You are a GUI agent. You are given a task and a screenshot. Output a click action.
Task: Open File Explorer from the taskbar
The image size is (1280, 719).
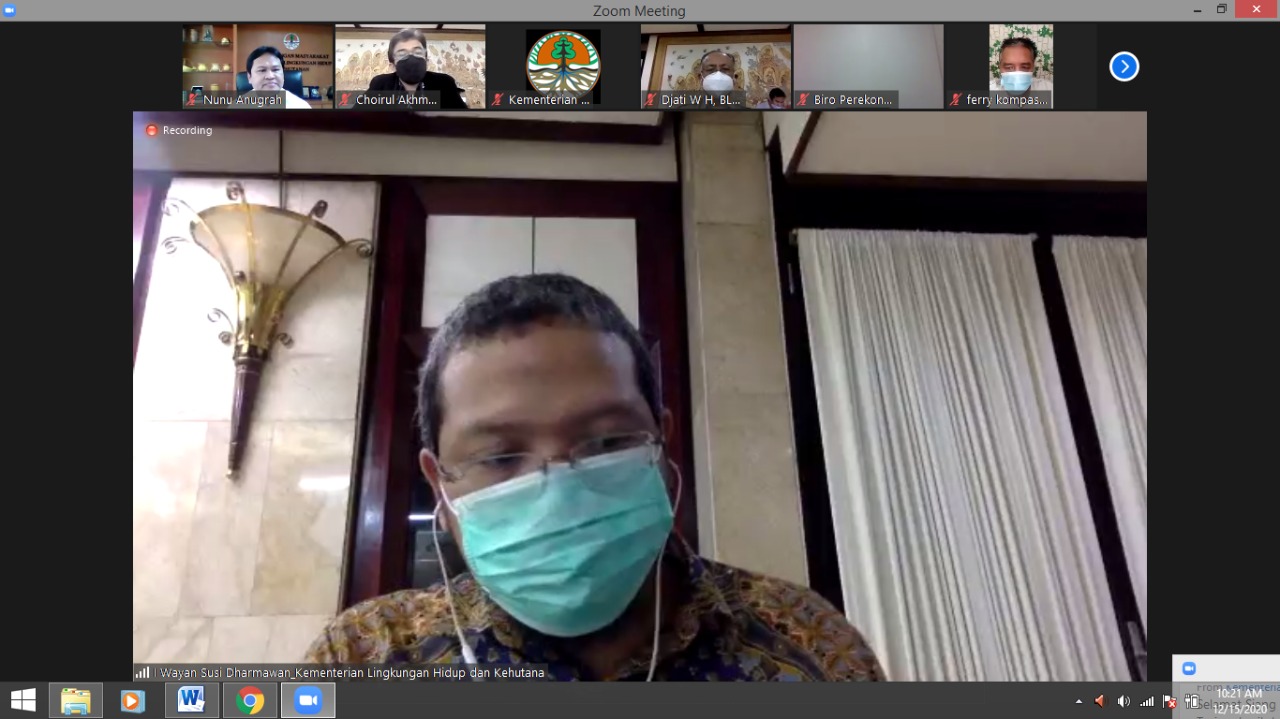76,700
